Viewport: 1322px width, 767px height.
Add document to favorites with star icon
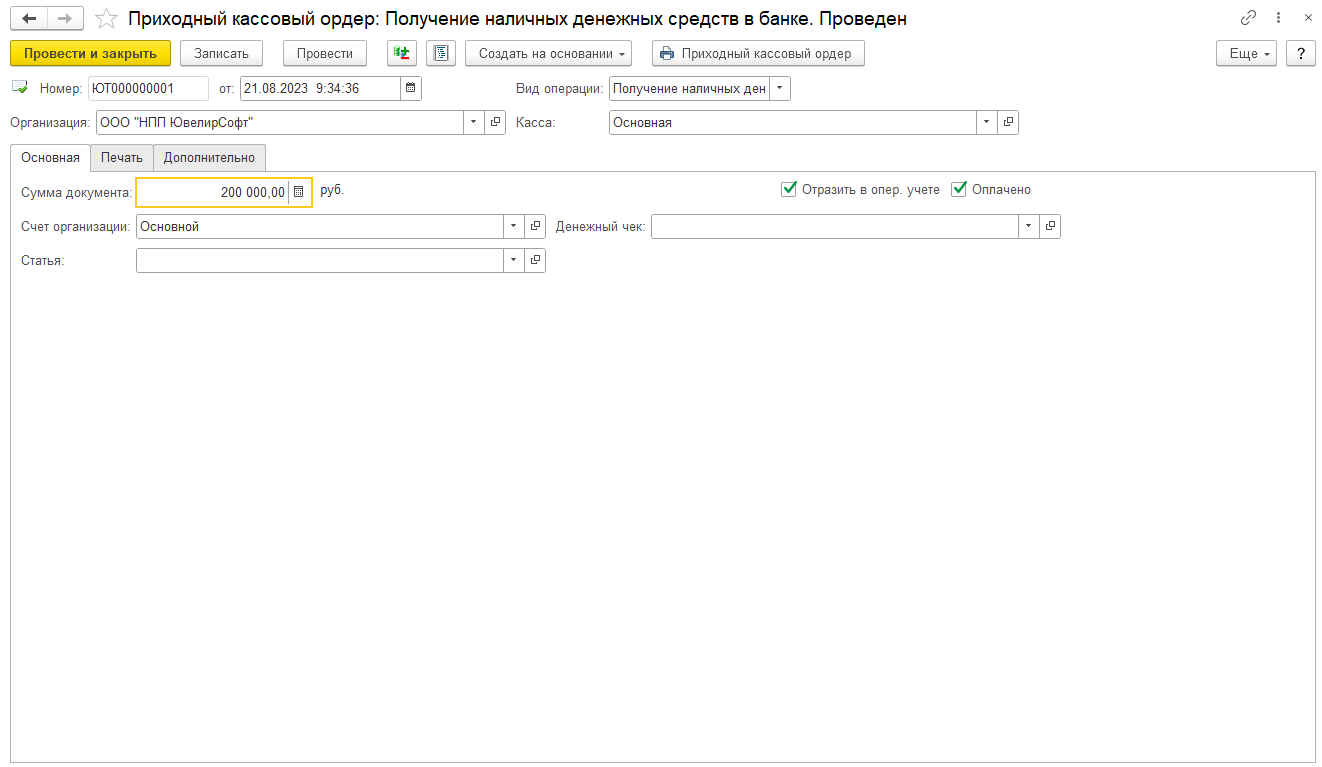click(x=106, y=19)
